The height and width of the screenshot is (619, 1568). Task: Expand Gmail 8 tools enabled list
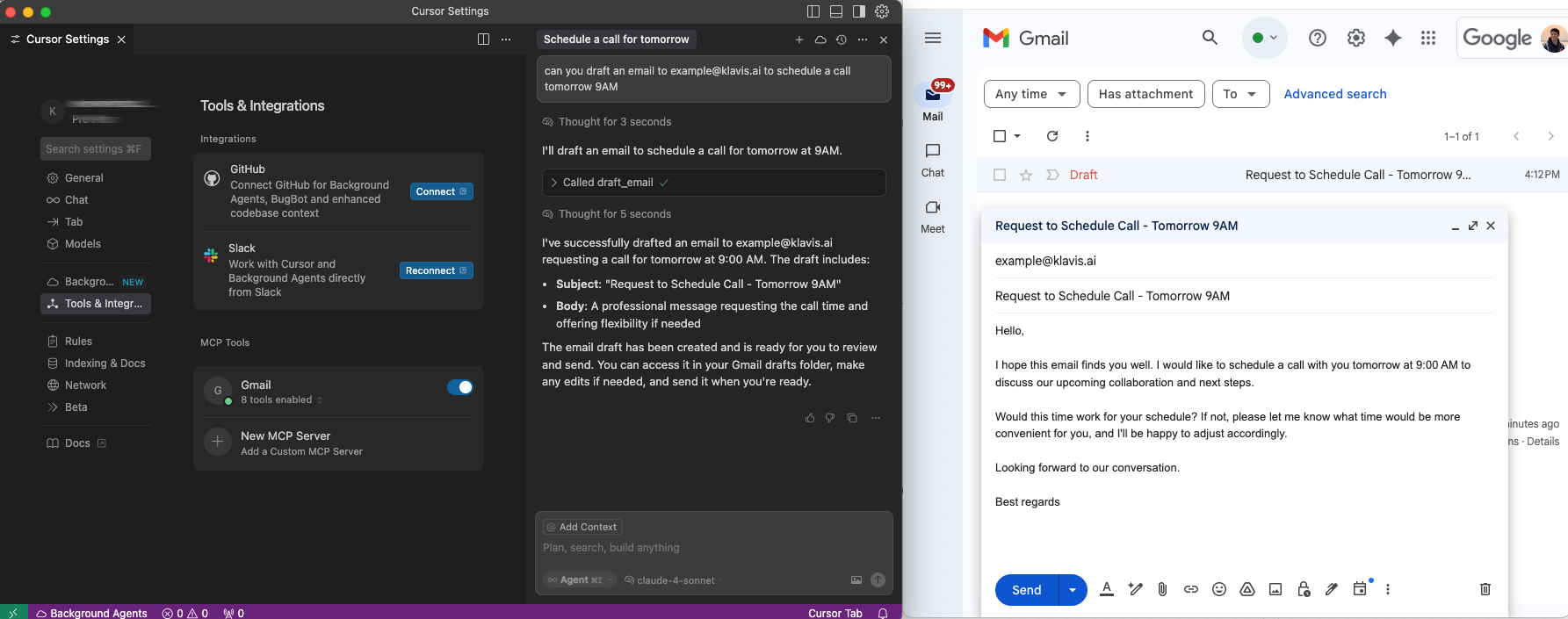pyautogui.click(x=282, y=399)
